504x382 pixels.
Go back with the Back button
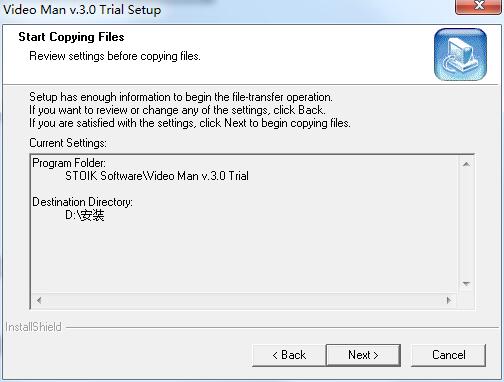tap(289, 355)
